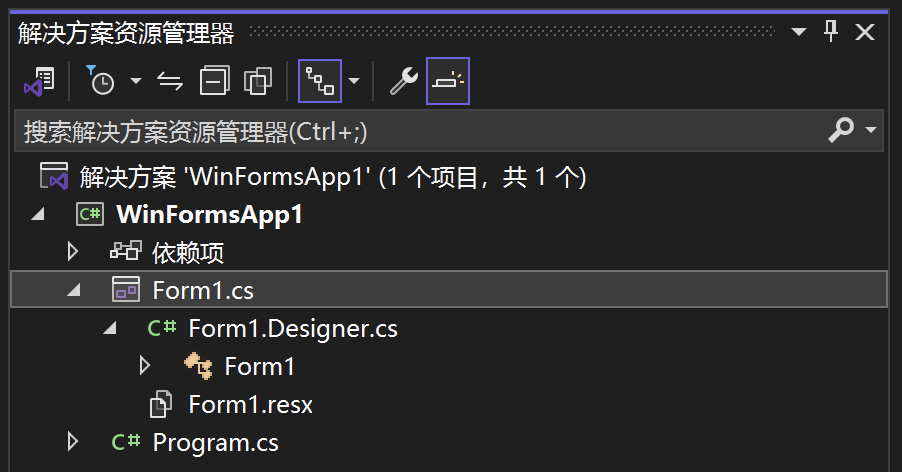Select Form1.resx file

pyautogui.click(x=251, y=405)
